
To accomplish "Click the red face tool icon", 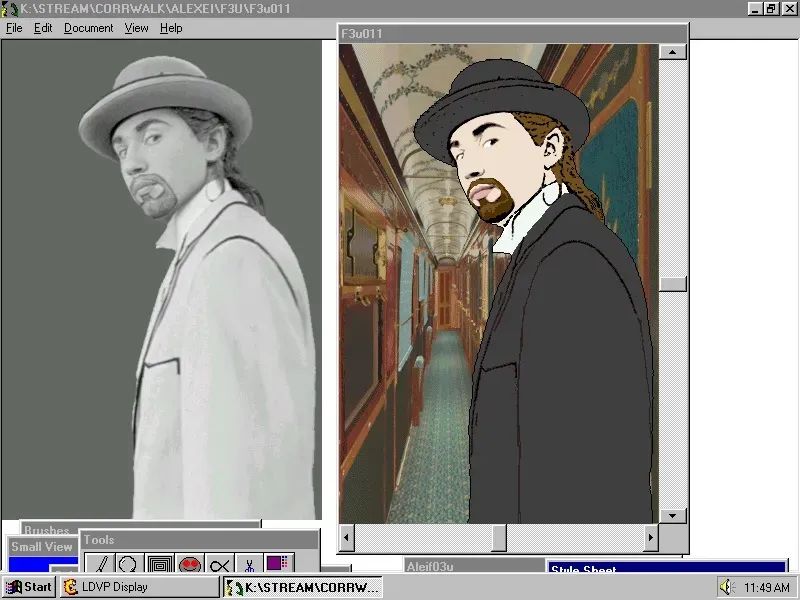I will (190, 565).
